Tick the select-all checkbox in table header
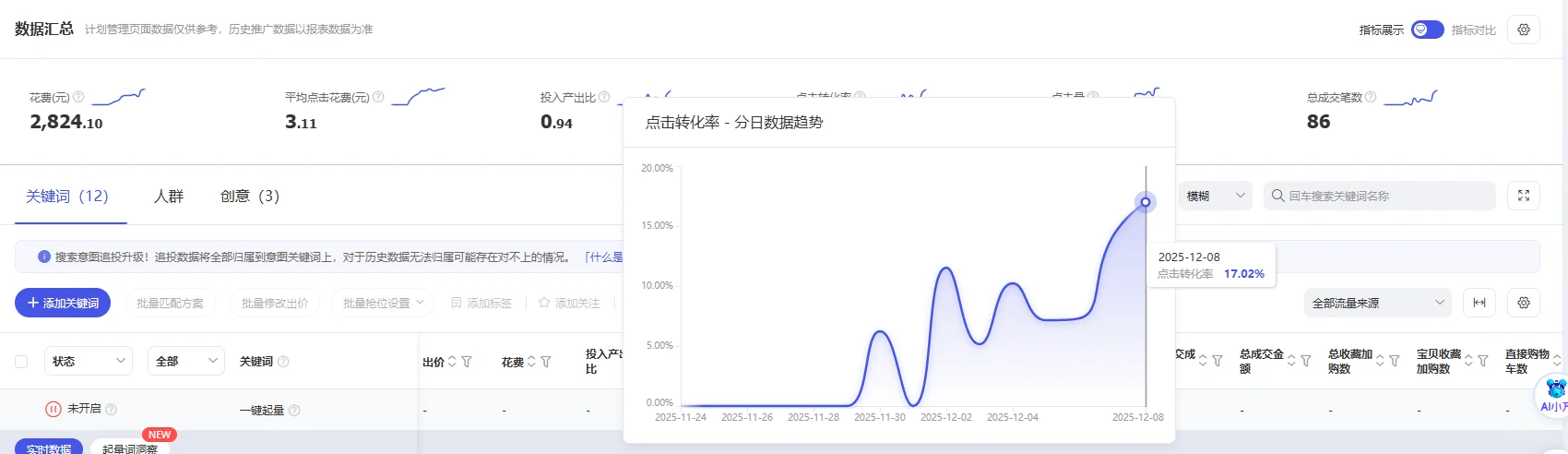Screen dimensions: 1568x454 pyautogui.click(x=21, y=362)
